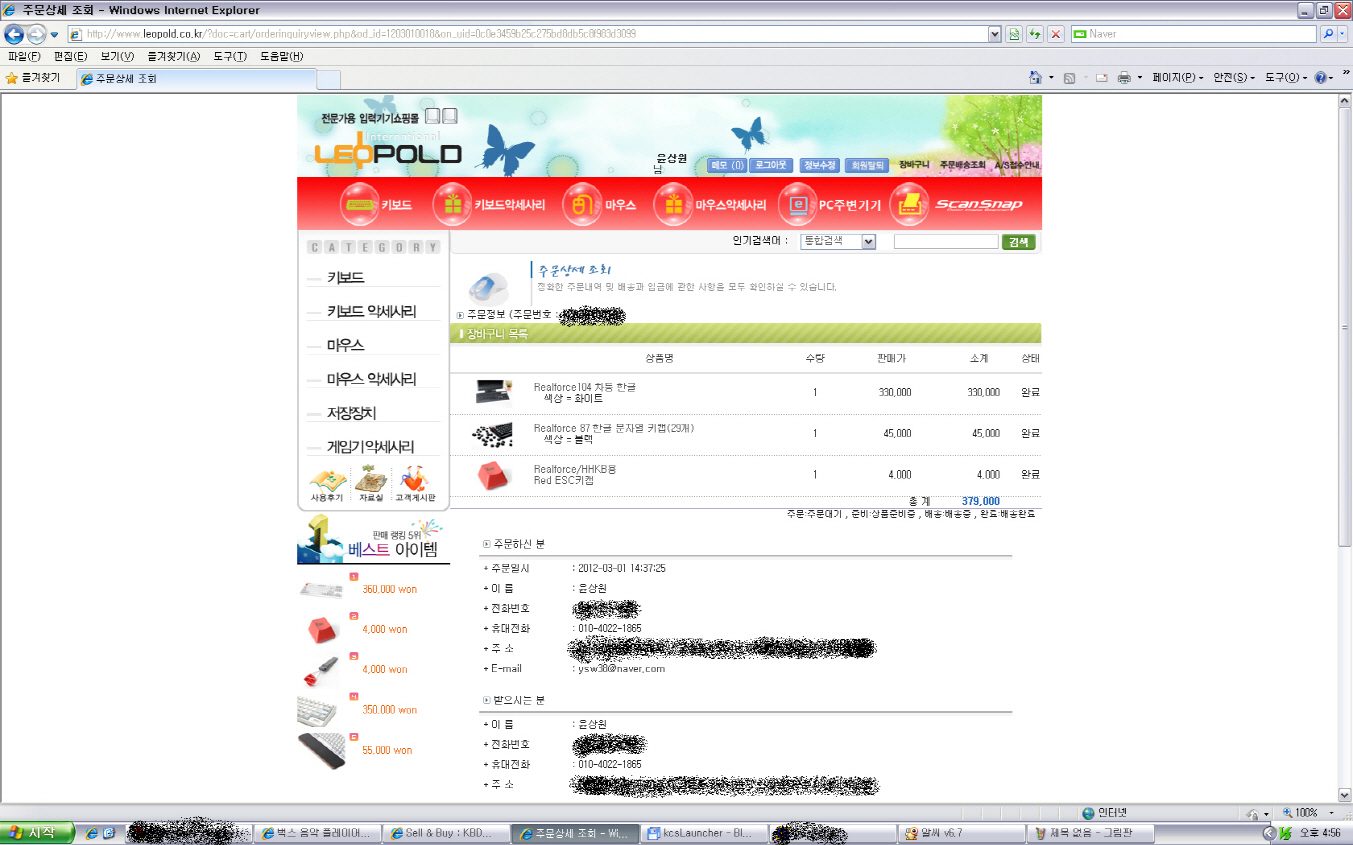This screenshot has height=845, width=1353.
Task: Open the 게임기악세사리 category in the sidebar
Action: coord(370,447)
